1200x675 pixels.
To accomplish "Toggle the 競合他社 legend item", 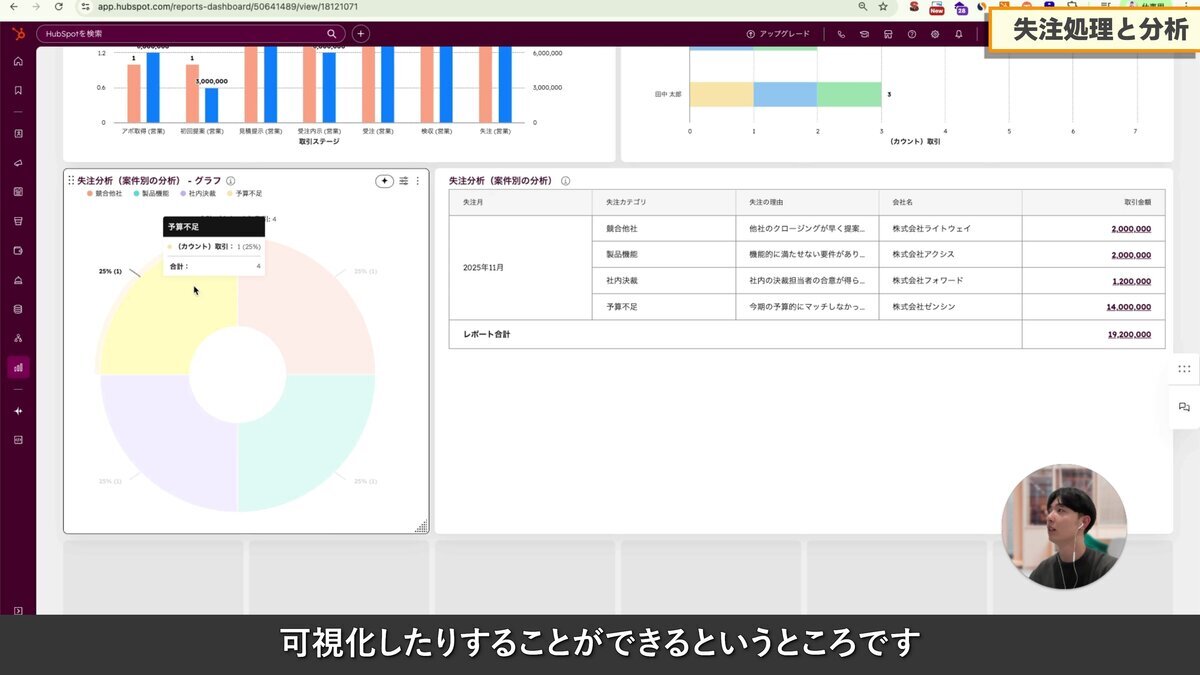I will (107, 192).
